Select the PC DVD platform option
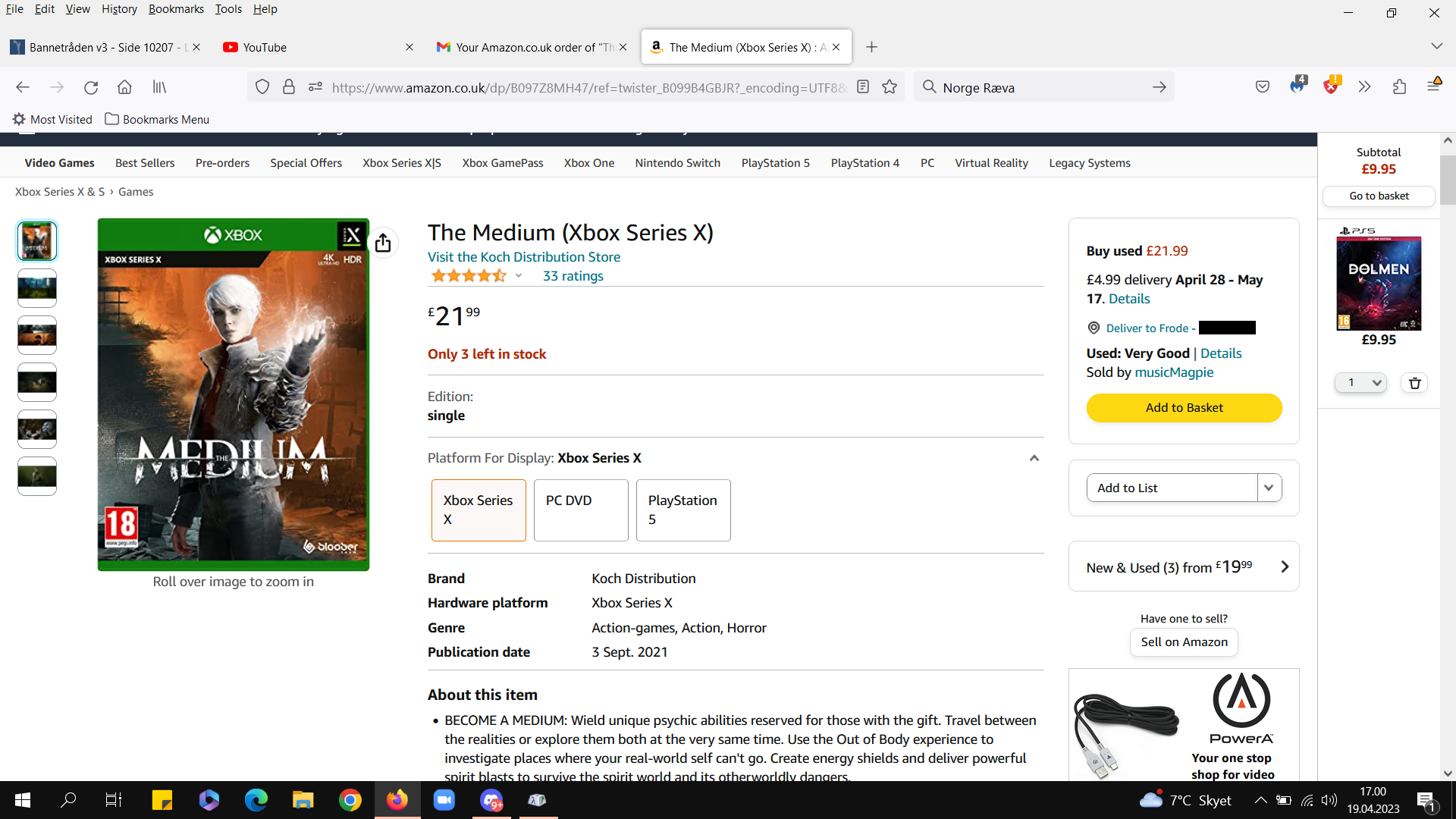 click(x=581, y=510)
